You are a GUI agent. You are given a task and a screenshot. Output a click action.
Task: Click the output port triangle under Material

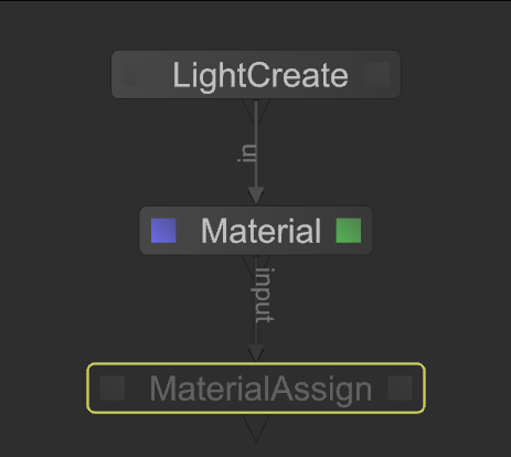(x=256, y=266)
